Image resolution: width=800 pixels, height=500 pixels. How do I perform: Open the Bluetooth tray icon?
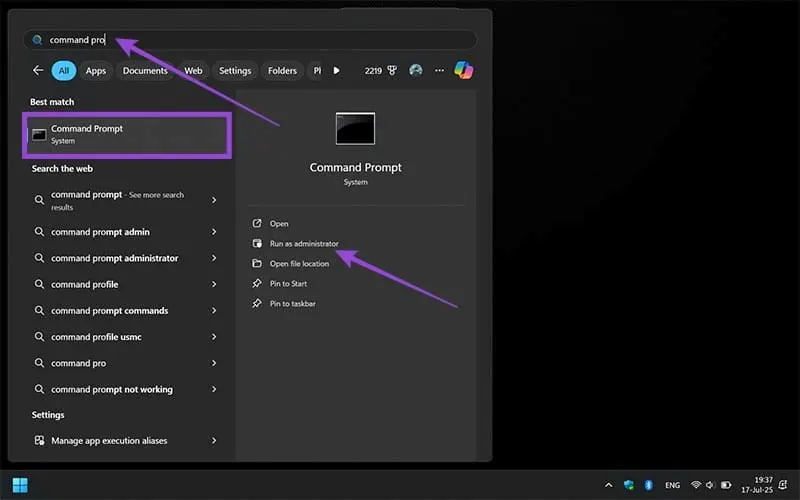[x=648, y=485]
